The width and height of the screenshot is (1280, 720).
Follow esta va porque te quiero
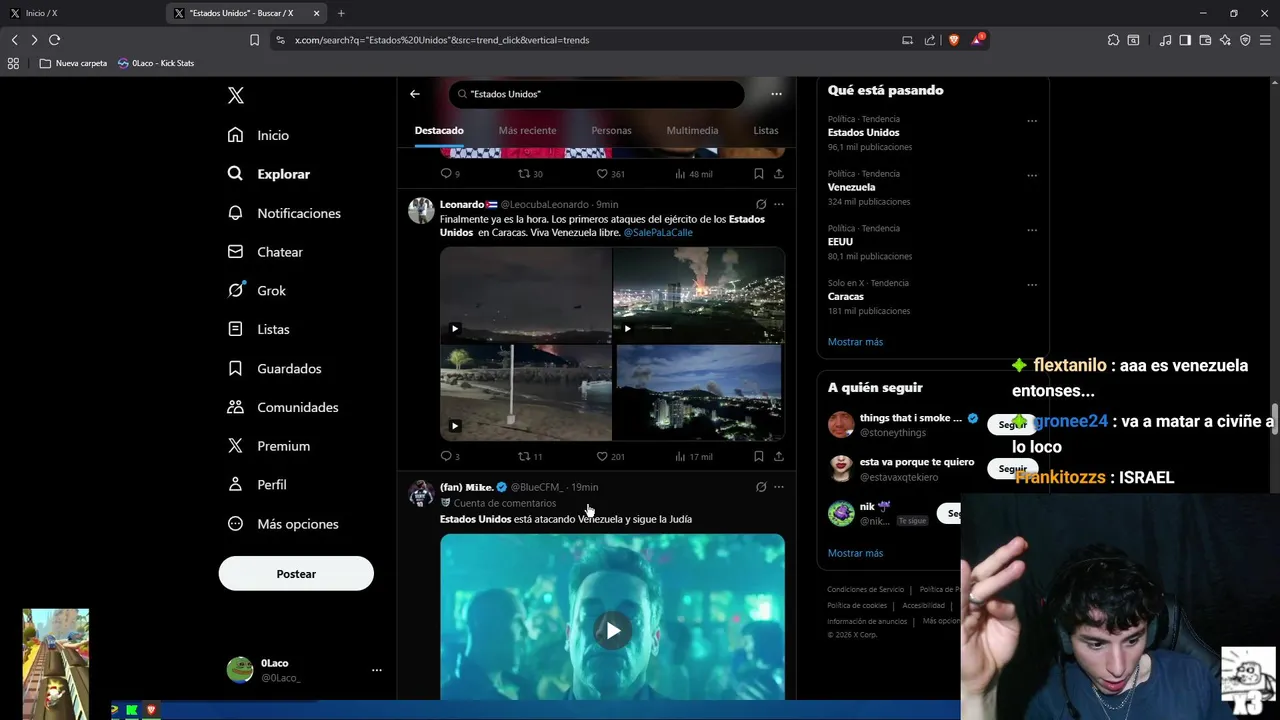1012,469
